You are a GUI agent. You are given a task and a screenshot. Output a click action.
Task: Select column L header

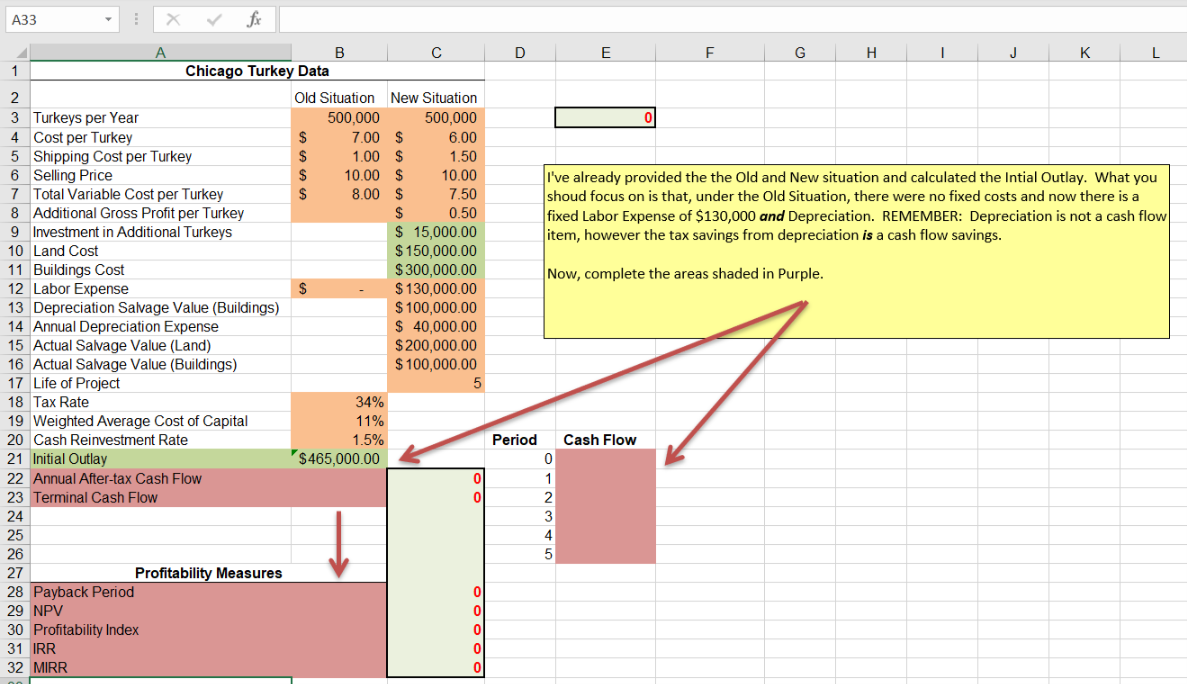(x=1155, y=53)
